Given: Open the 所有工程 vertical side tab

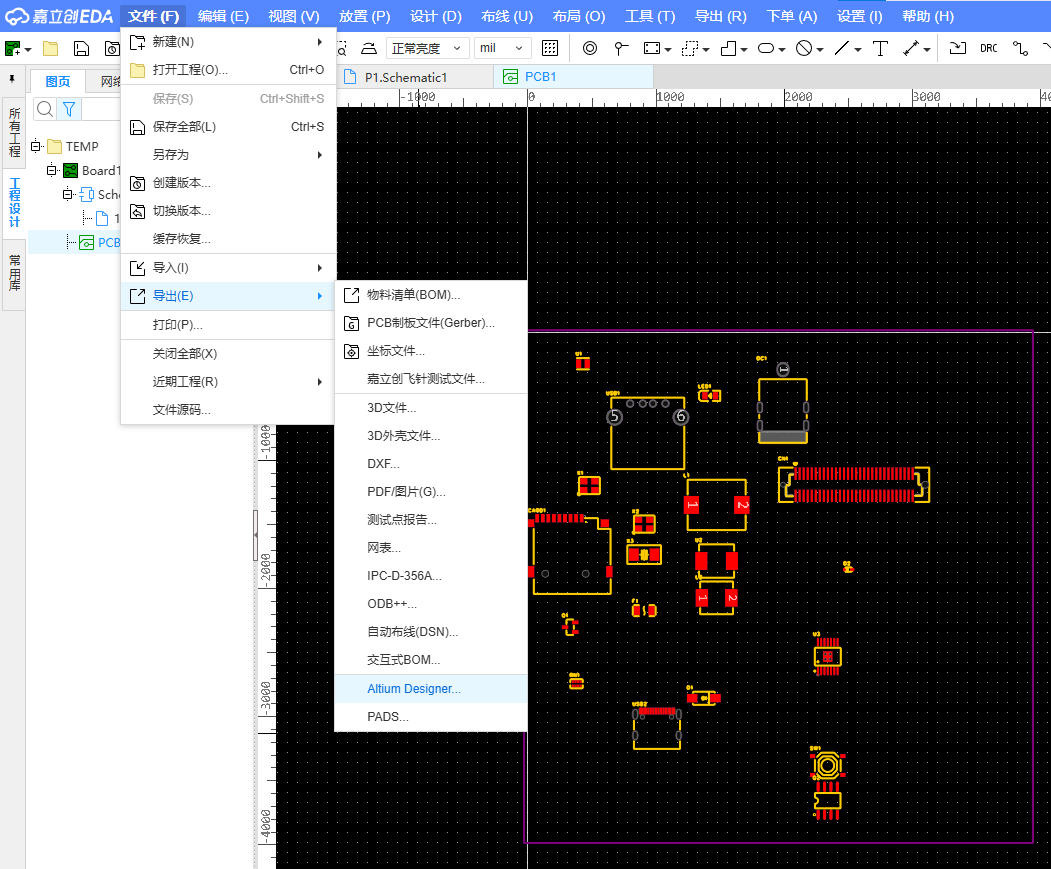Looking at the screenshot, I should tap(14, 131).
